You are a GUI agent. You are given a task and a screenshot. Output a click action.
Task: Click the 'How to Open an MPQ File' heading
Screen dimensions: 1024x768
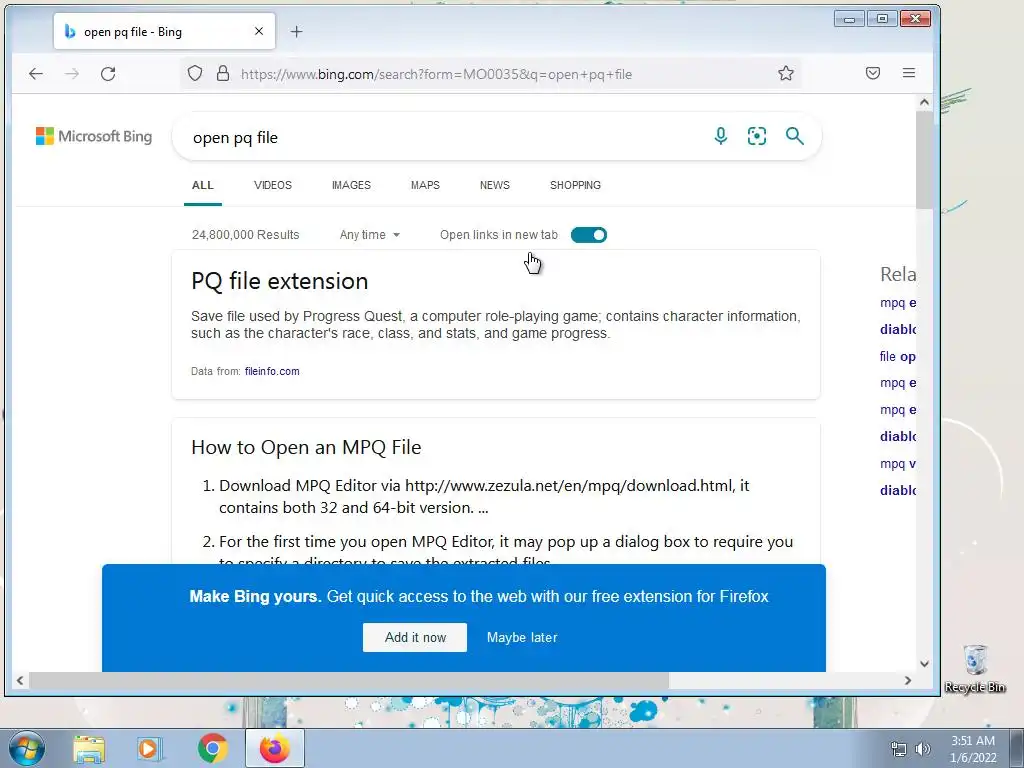tap(306, 447)
